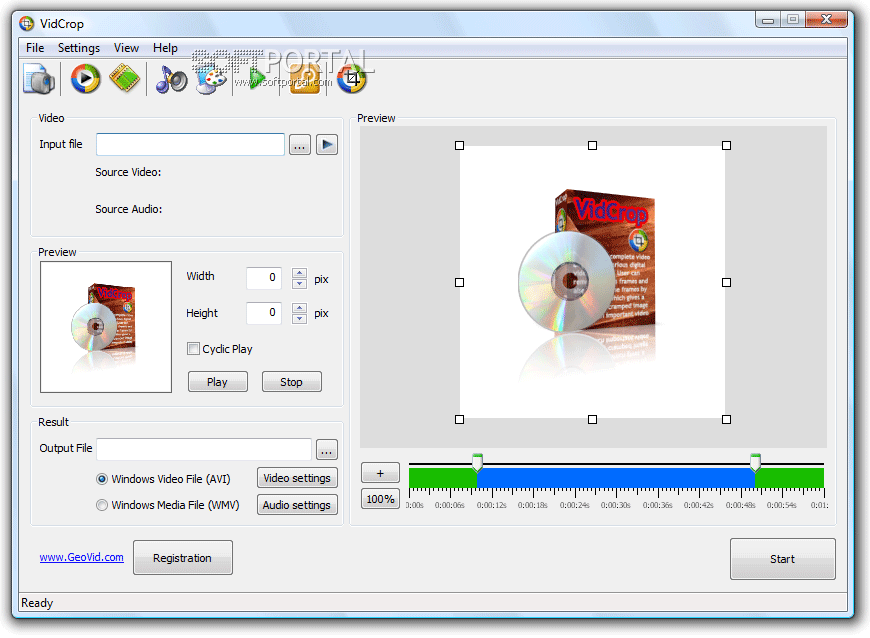
Task: Open Video settings
Action: [x=297, y=478]
